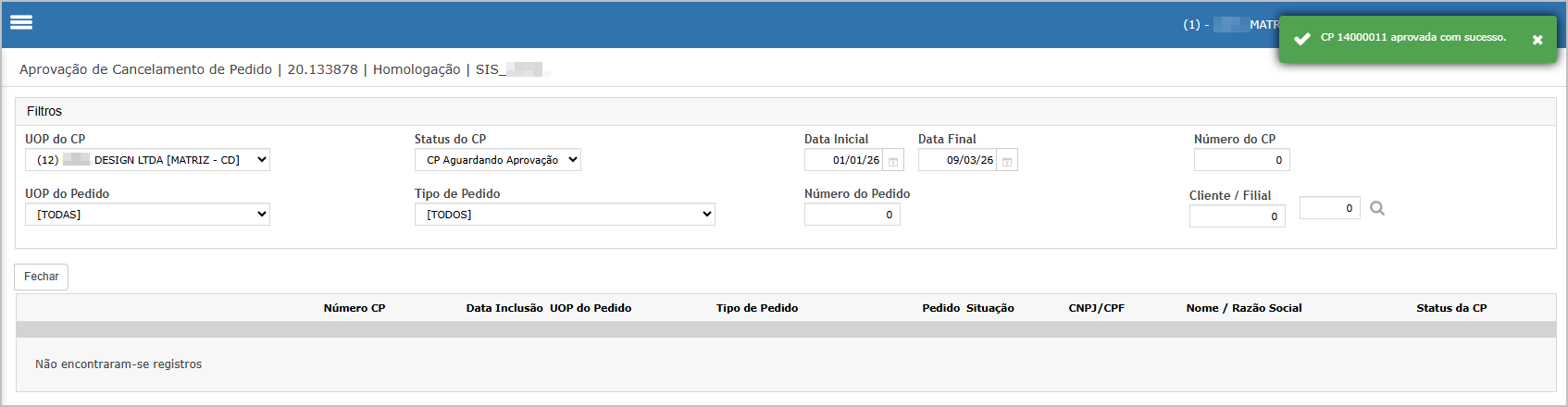
Task: Dismiss the success notification with X
Action: tap(1537, 40)
